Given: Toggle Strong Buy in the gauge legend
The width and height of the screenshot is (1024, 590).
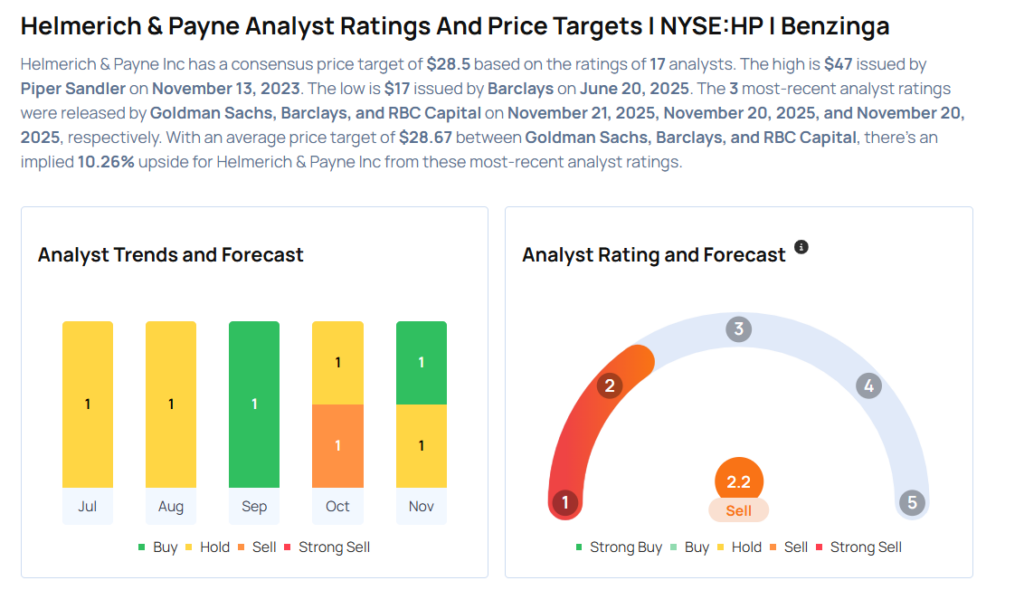Looking at the screenshot, I should pos(619,547).
